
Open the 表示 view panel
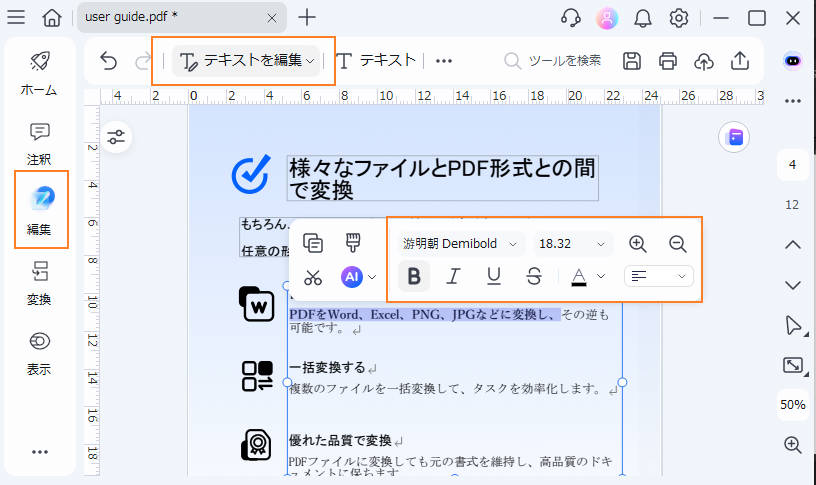[39, 354]
